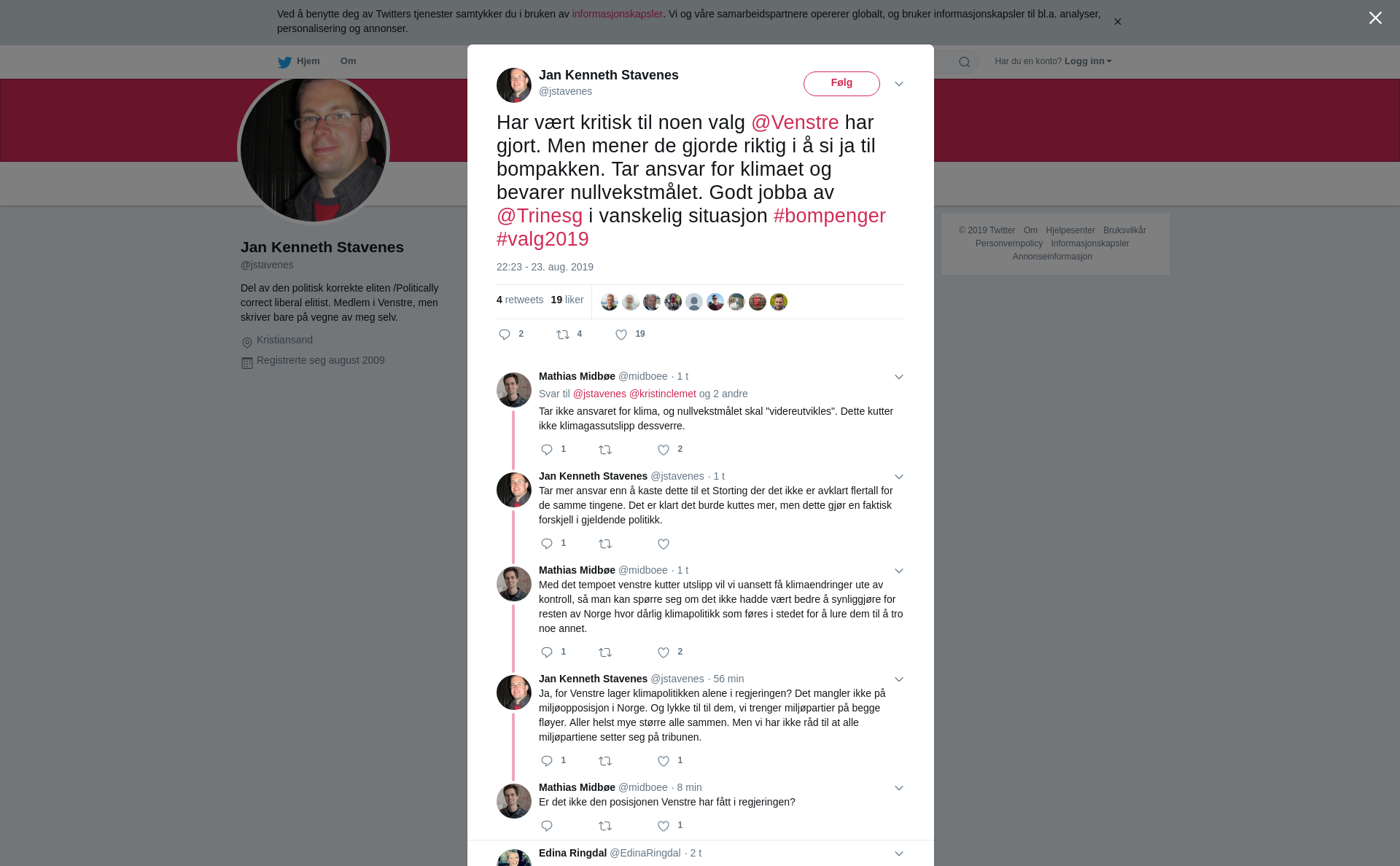
Task: Open the Om menu item in top bar
Action: click(348, 61)
